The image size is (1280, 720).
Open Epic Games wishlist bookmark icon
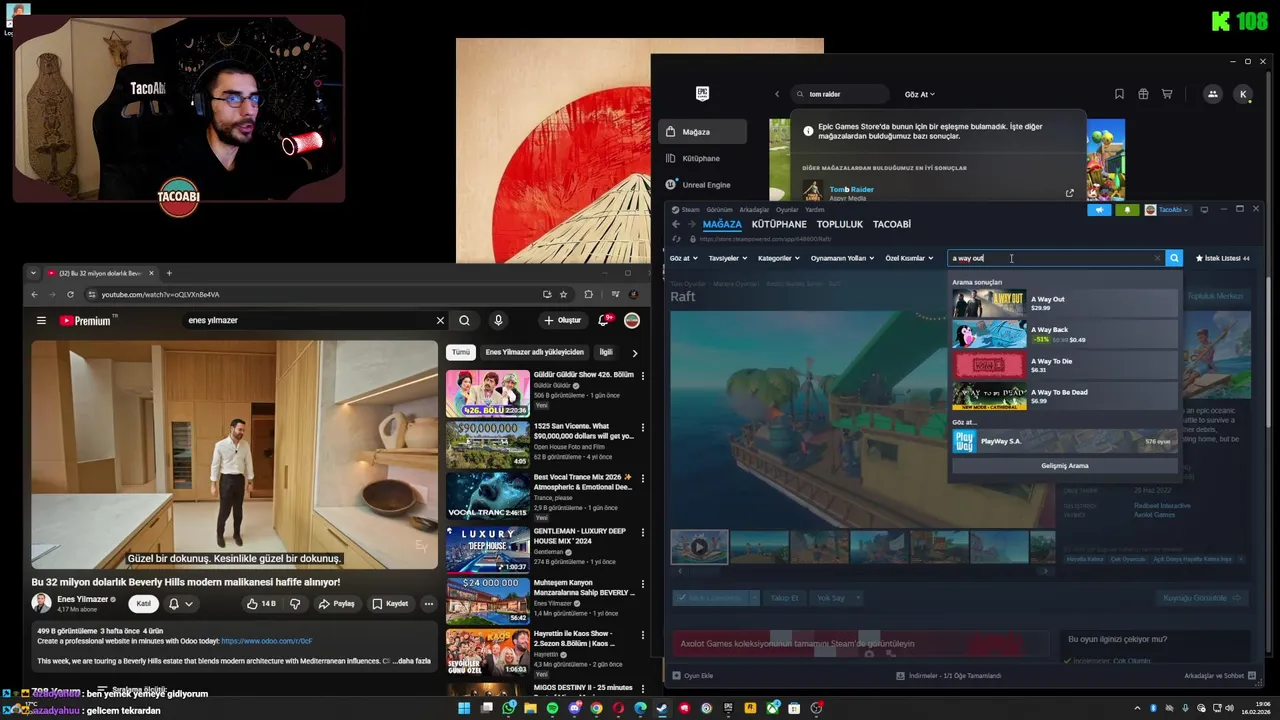click(x=1119, y=94)
